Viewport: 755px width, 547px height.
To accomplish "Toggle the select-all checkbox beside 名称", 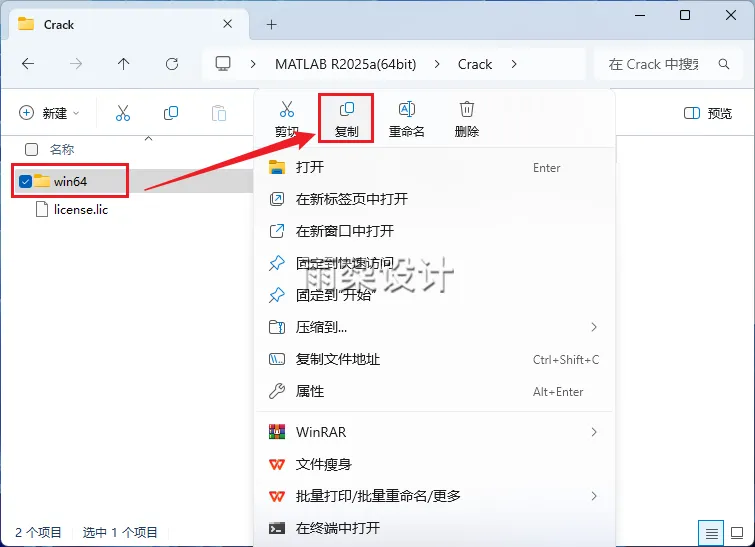I will pos(31,150).
